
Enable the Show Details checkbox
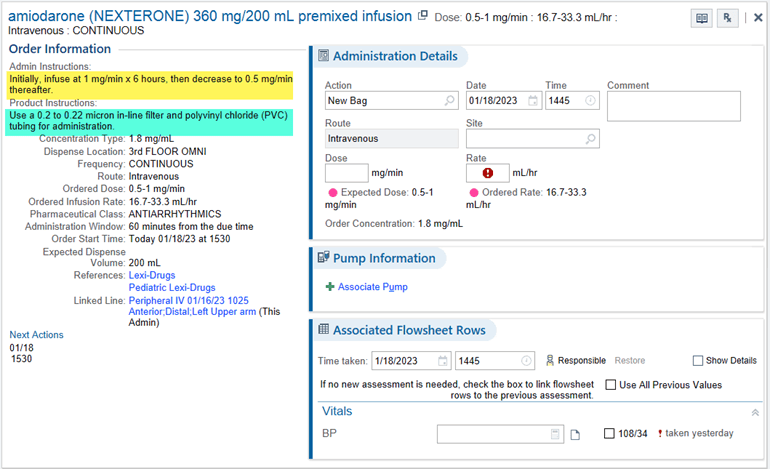click(x=698, y=361)
